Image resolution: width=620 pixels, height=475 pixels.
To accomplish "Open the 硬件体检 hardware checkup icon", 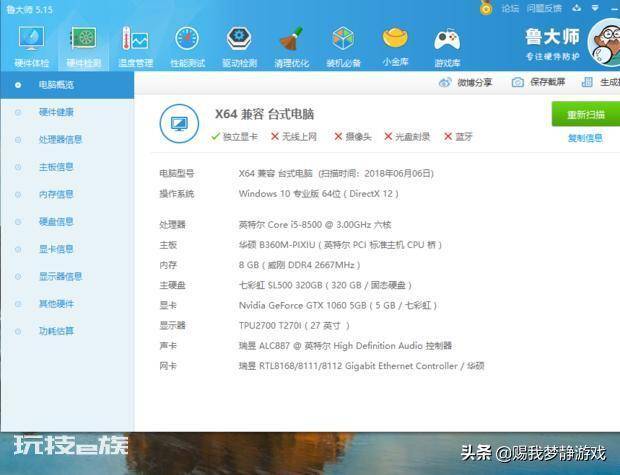I will click(32, 46).
